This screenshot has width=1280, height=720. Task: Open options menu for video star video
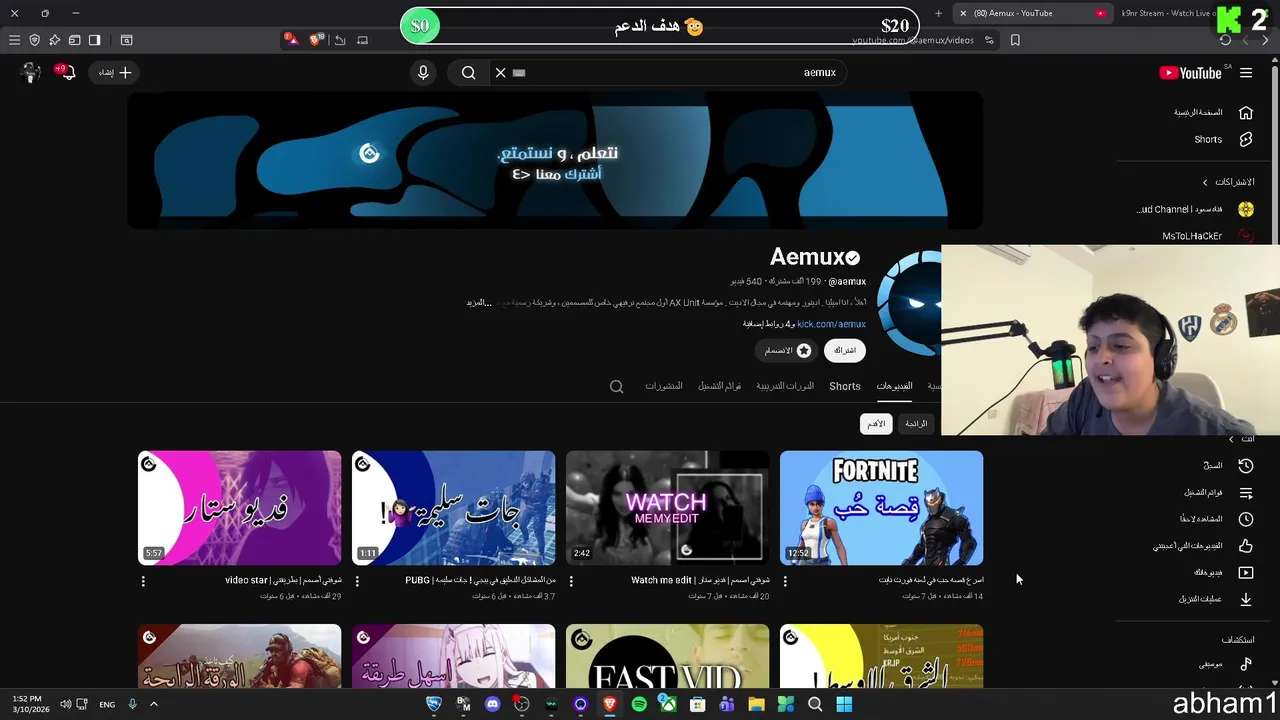click(143, 581)
